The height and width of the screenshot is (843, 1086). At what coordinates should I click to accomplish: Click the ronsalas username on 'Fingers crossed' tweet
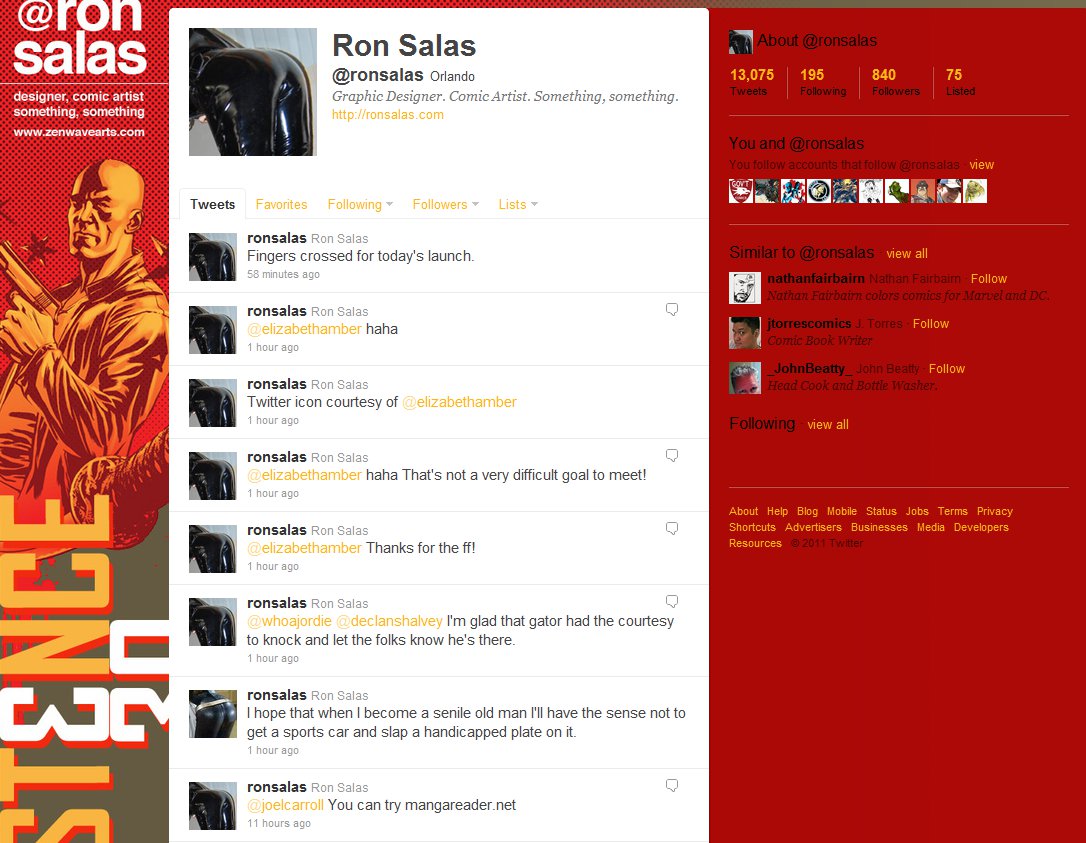[276, 238]
